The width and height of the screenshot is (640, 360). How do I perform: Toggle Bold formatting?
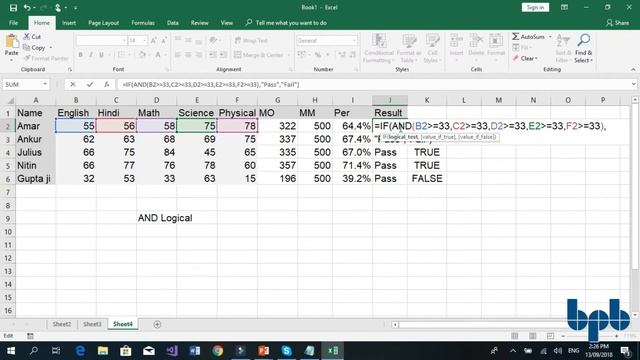click(80, 55)
